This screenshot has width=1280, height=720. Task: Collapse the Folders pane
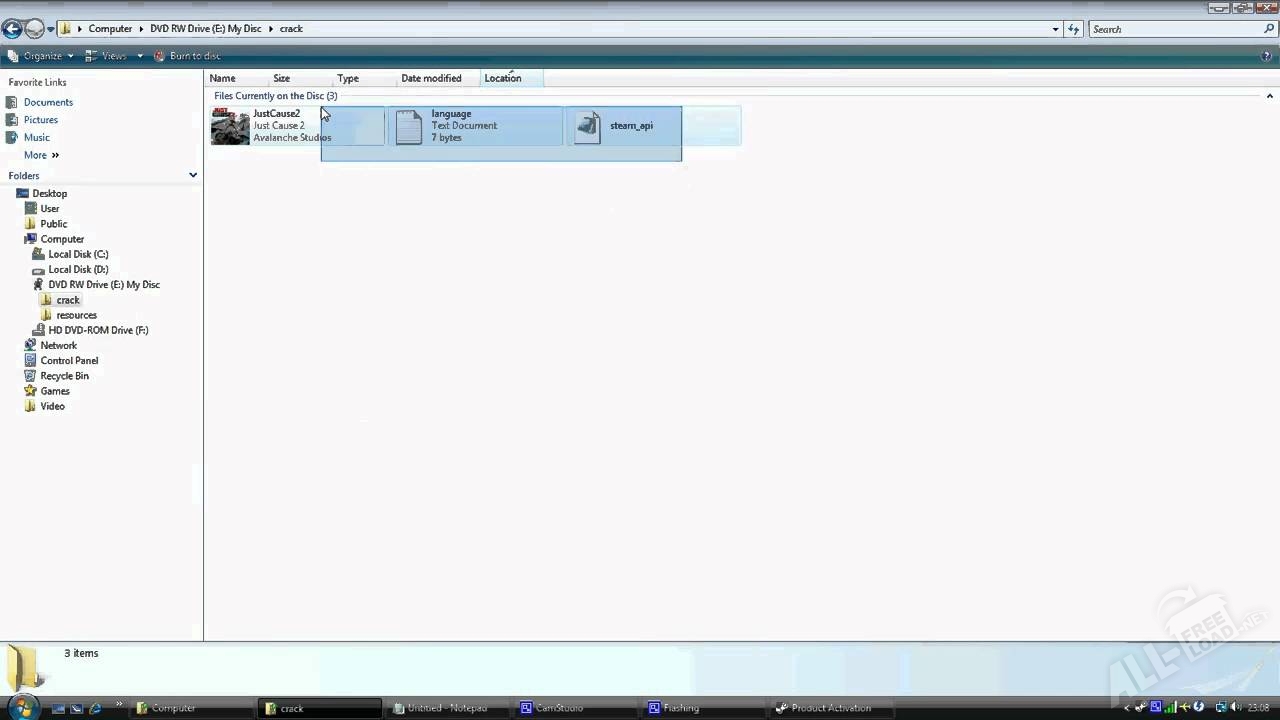coord(193,175)
